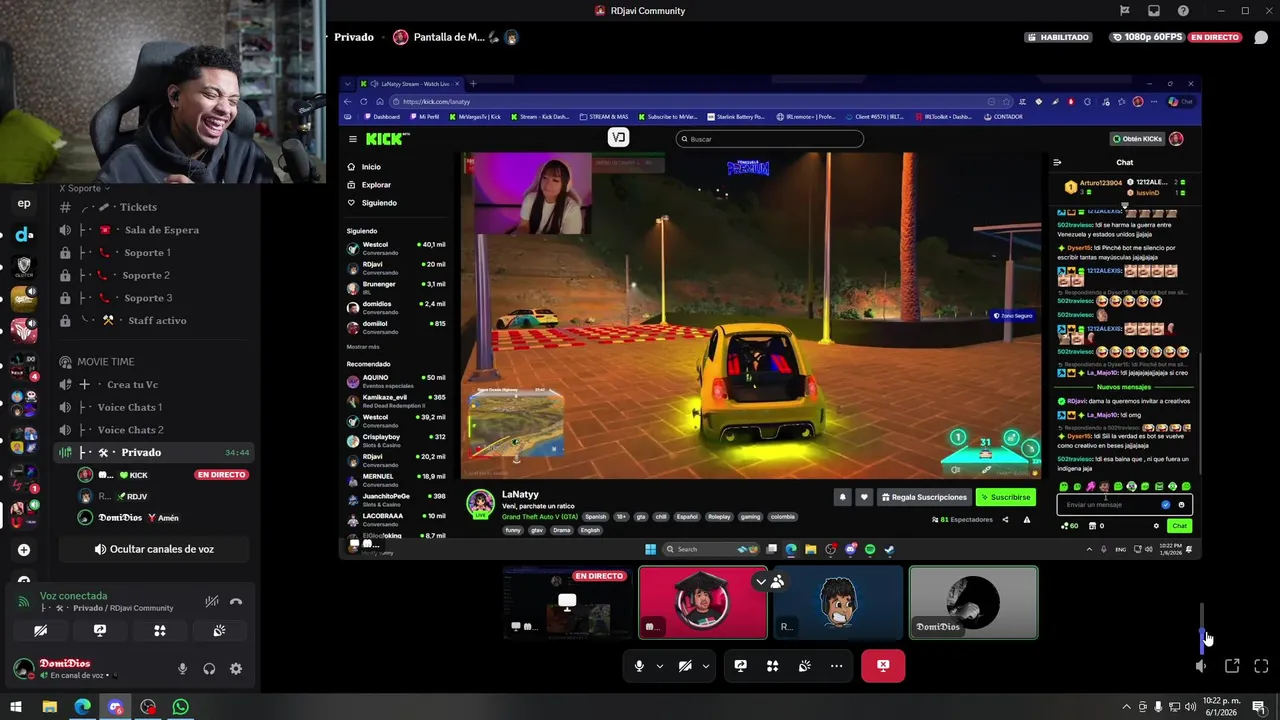Open Discord checkpoint flag icon in title bar
The width and height of the screenshot is (1280, 720).
(x=1125, y=11)
